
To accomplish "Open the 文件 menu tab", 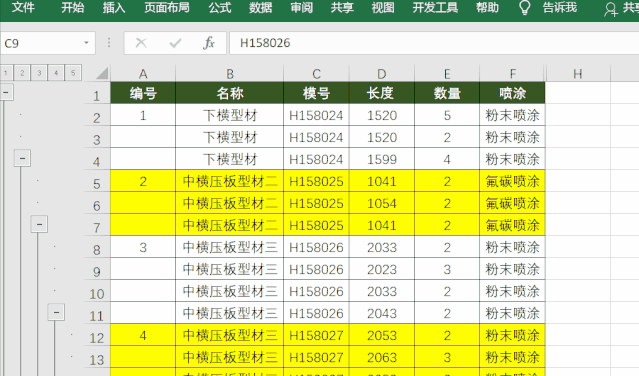I will [23, 7].
